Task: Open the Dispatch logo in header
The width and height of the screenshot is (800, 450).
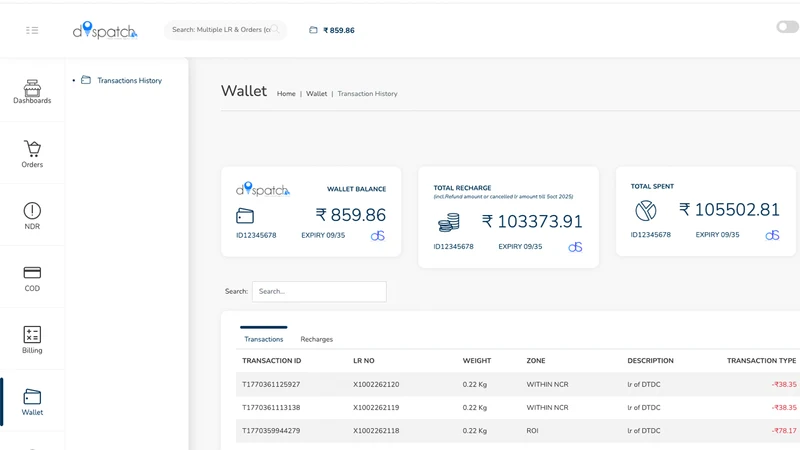Action: (x=105, y=30)
